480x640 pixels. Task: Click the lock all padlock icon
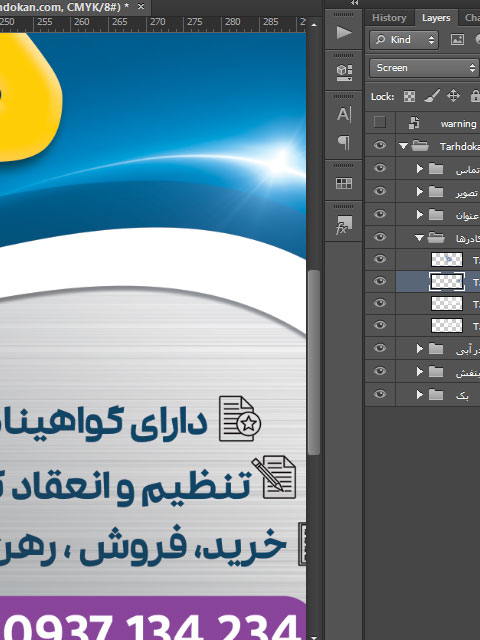(x=475, y=96)
